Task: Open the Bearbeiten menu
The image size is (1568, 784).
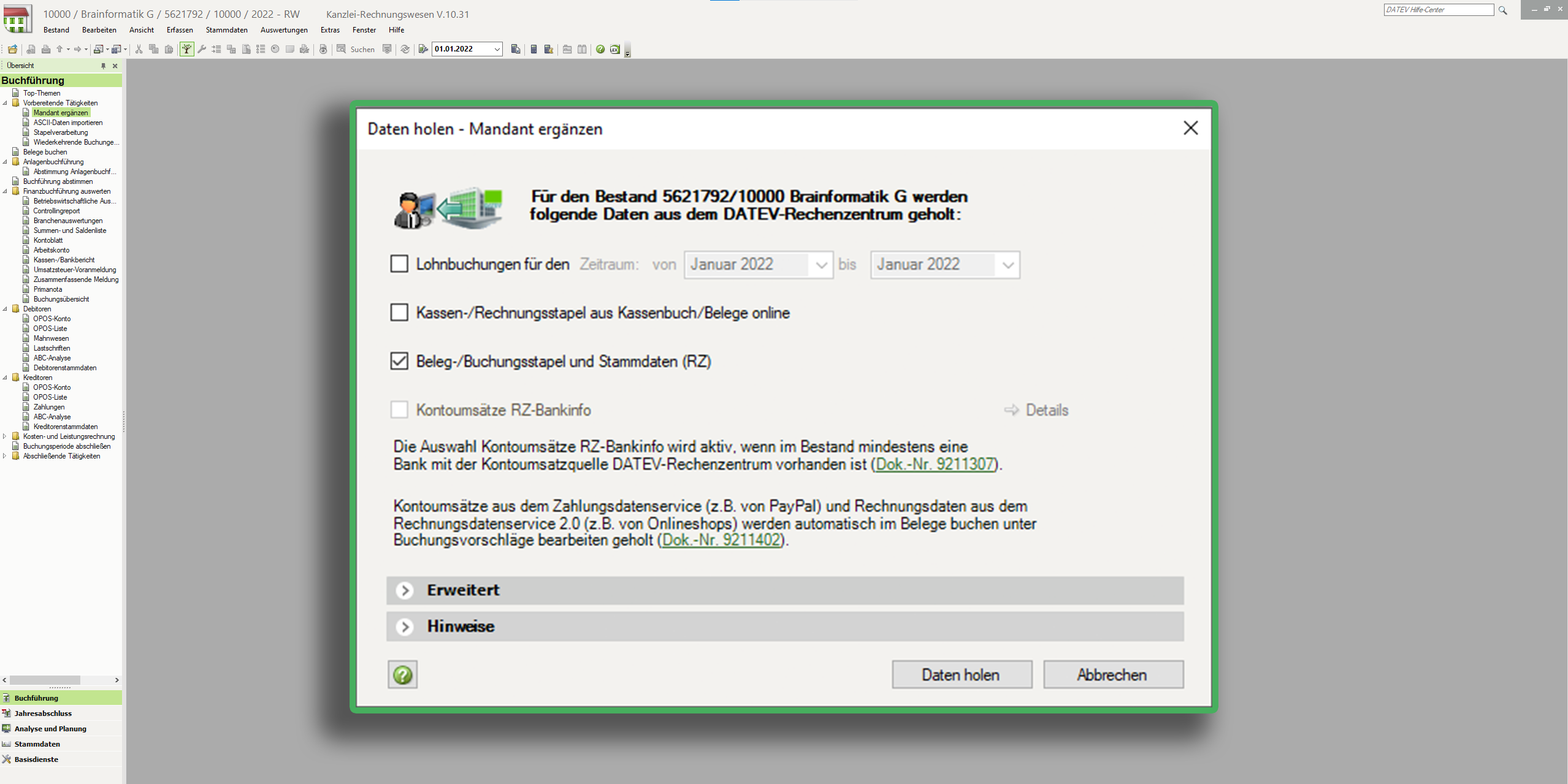Action: click(99, 30)
